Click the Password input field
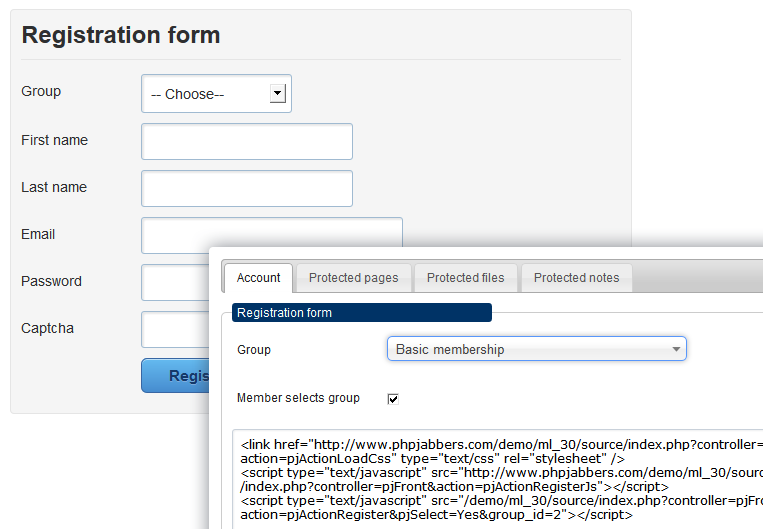763x529 pixels. pyautogui.click(x=176, y=282)
